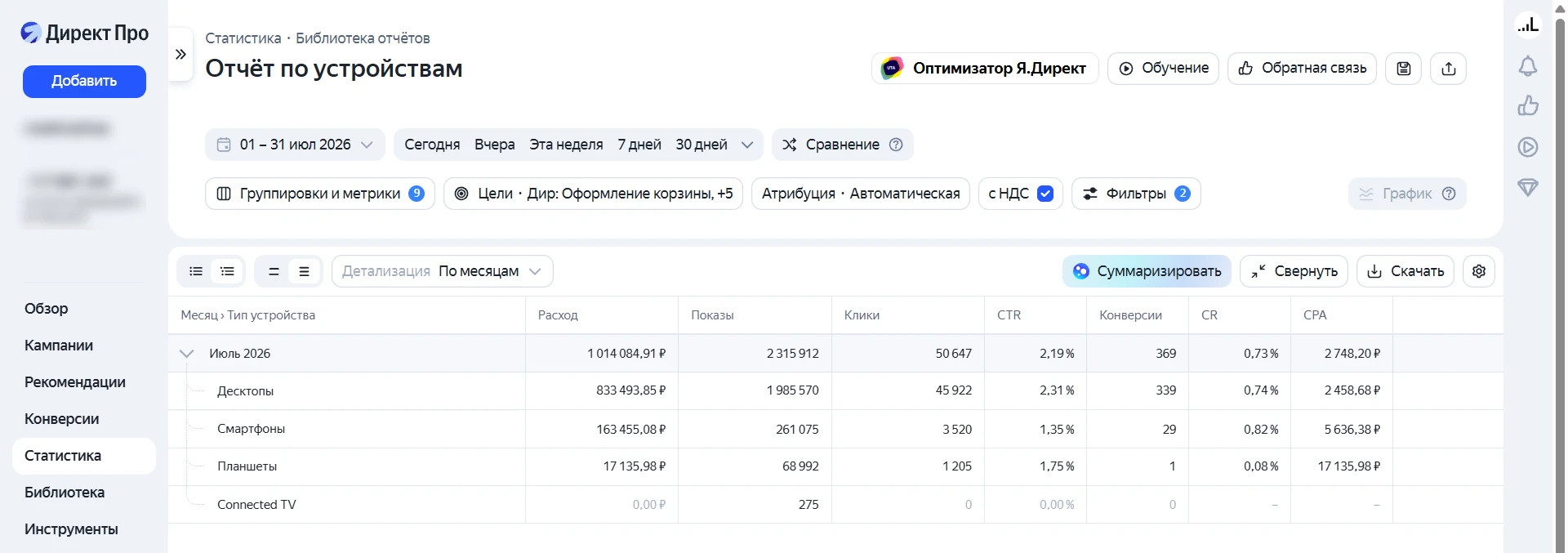Open Кампании in sidebar
Image resolution: width=1568 pixels, height=553 pixels.
point(59,346)
